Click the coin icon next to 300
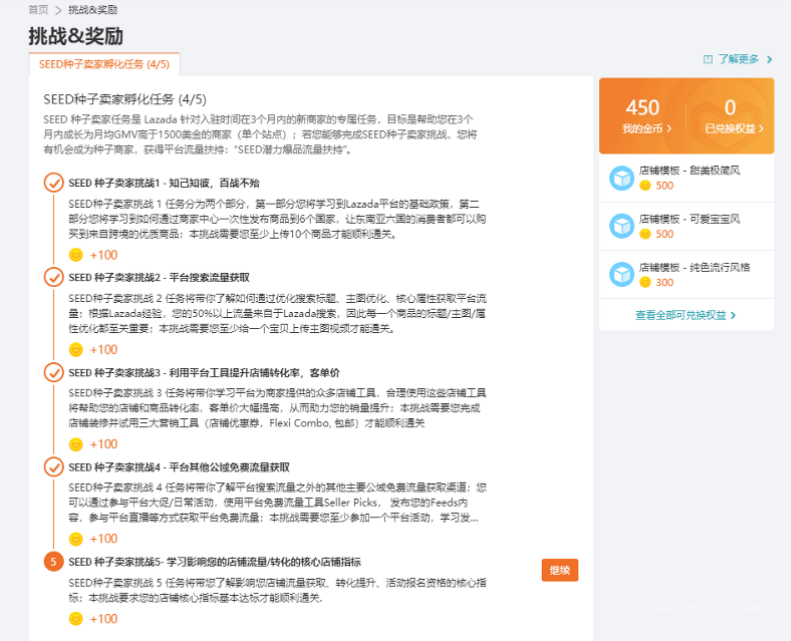Image resolution: width=791 pixels, height=641 pixels. click(x=645, y=282)
